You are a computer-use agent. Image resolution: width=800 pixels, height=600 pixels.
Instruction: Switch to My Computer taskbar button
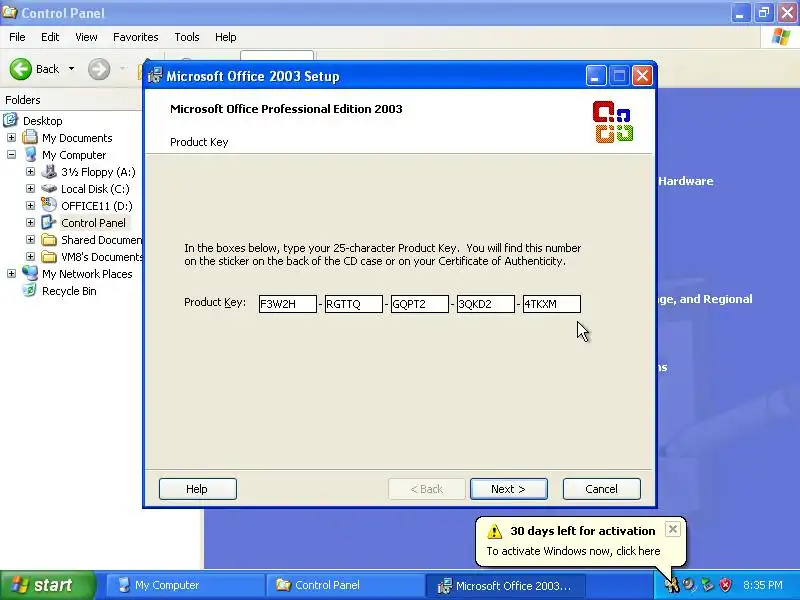186,585
